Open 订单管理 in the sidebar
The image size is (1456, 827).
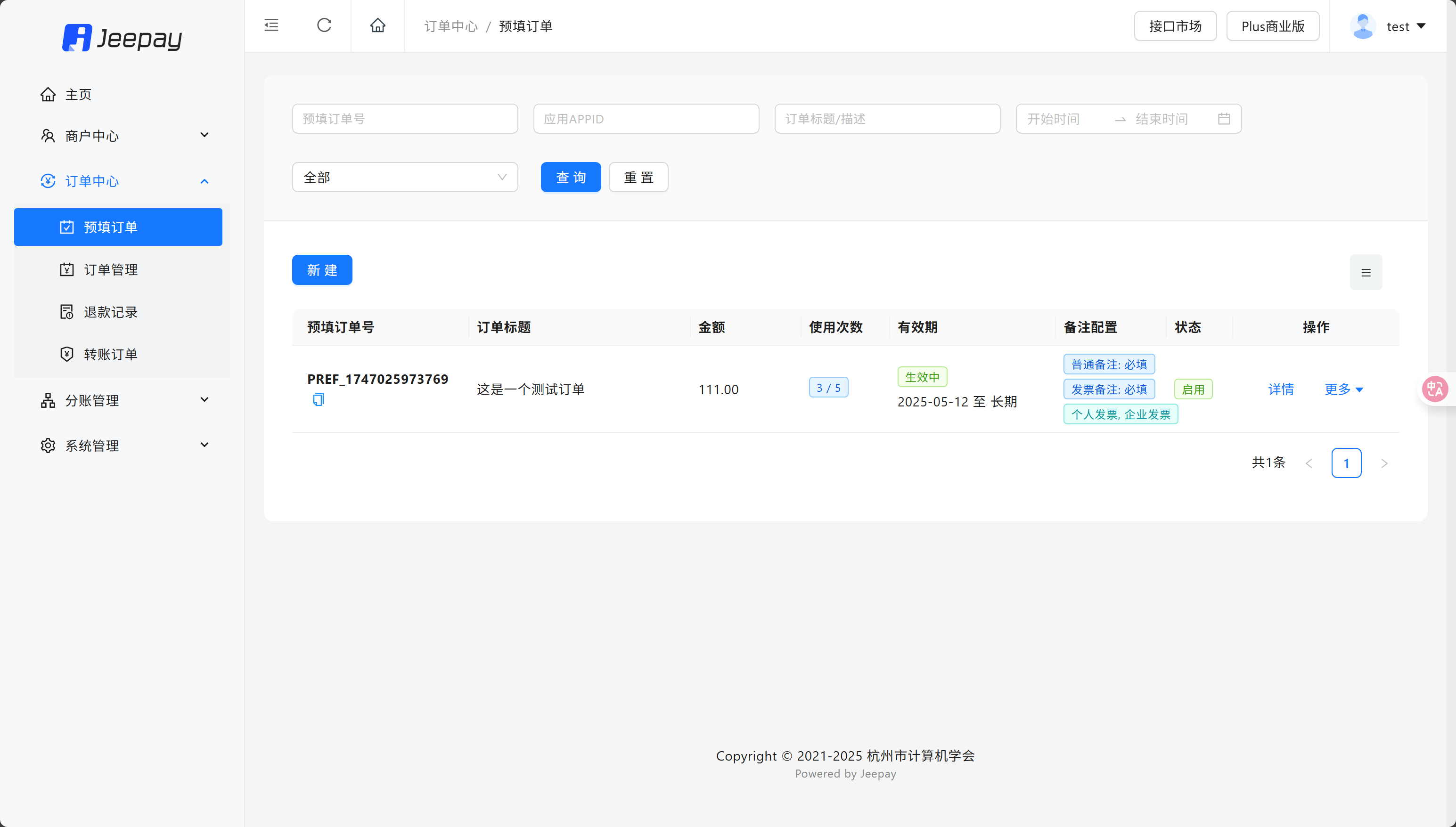coord(111,270)
